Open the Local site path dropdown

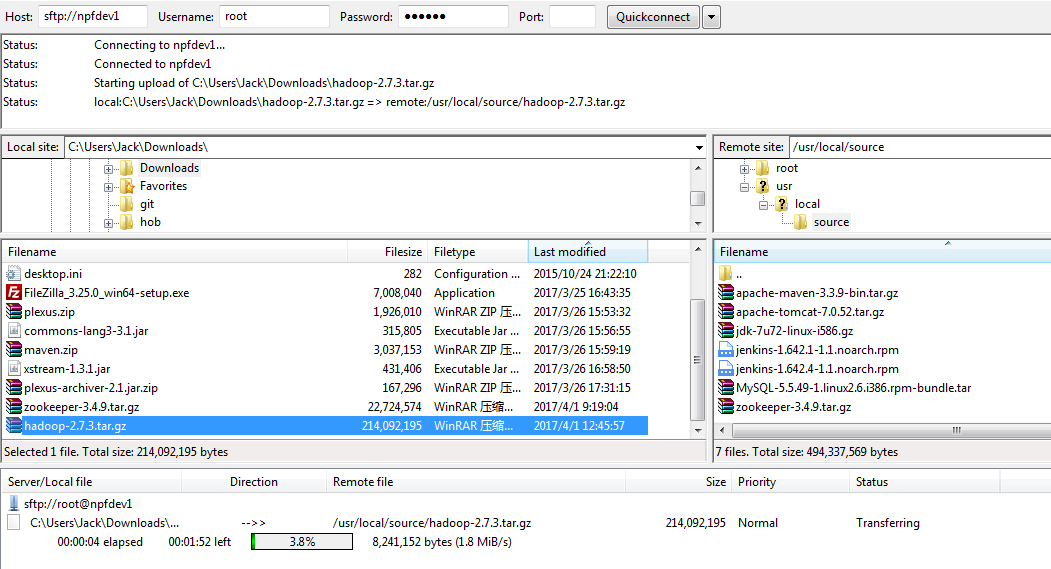click(x=699, y=147)
